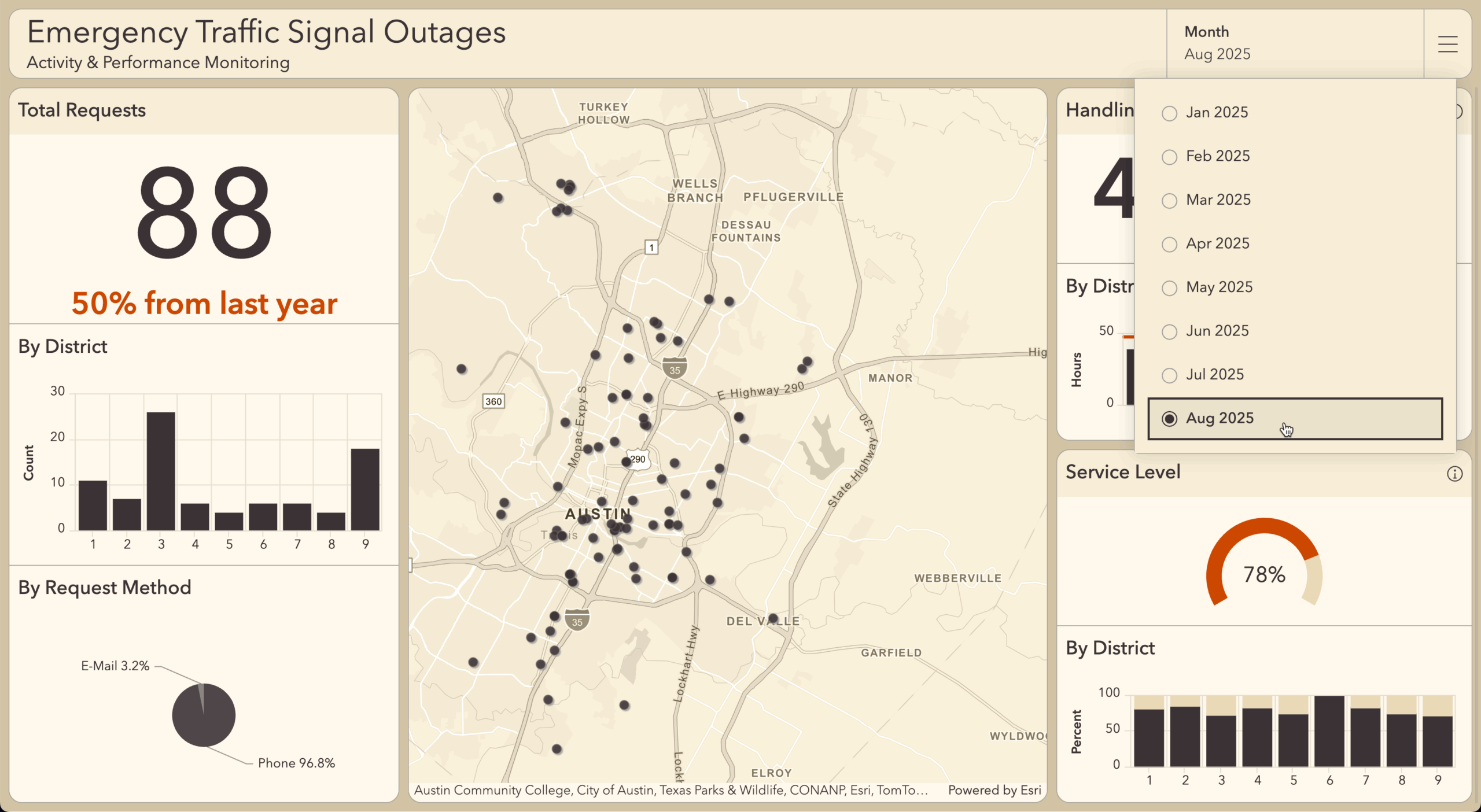Click the Service Level info icon

1454,474
